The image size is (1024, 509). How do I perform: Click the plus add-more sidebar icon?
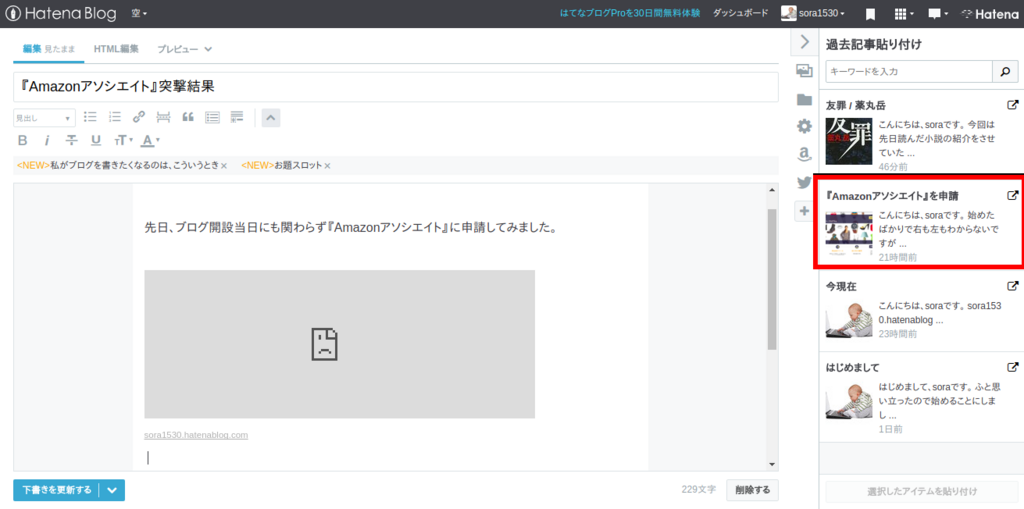click(804, 211)
